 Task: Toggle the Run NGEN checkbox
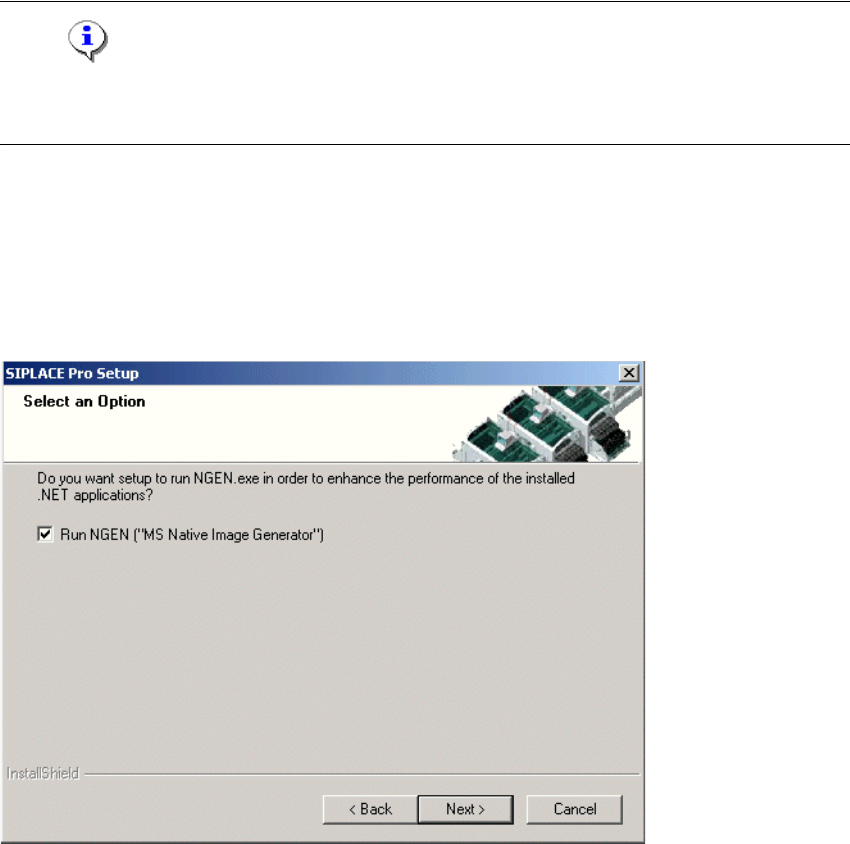coord(45,534)
